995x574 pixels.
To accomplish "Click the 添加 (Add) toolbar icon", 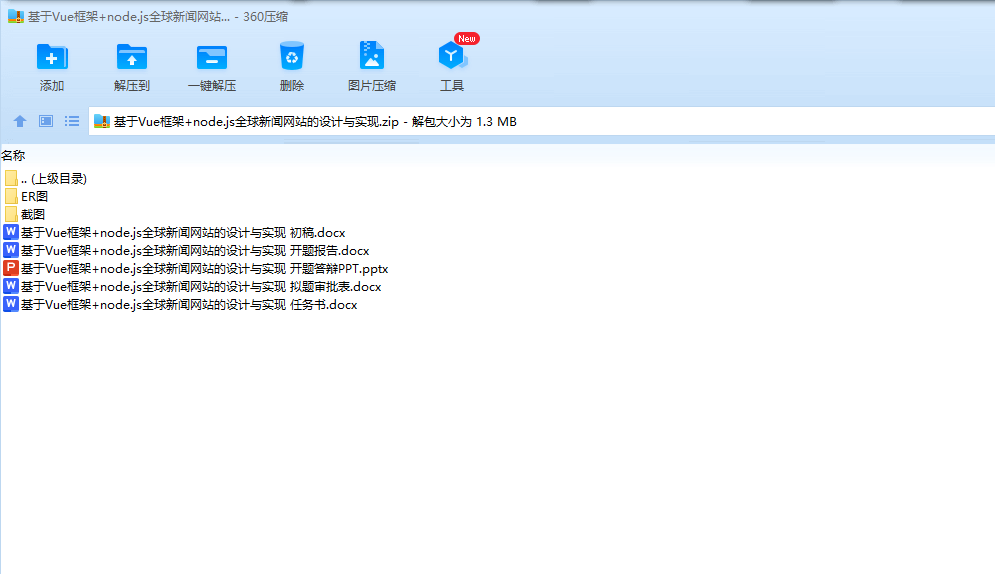I will pos(52,57).
